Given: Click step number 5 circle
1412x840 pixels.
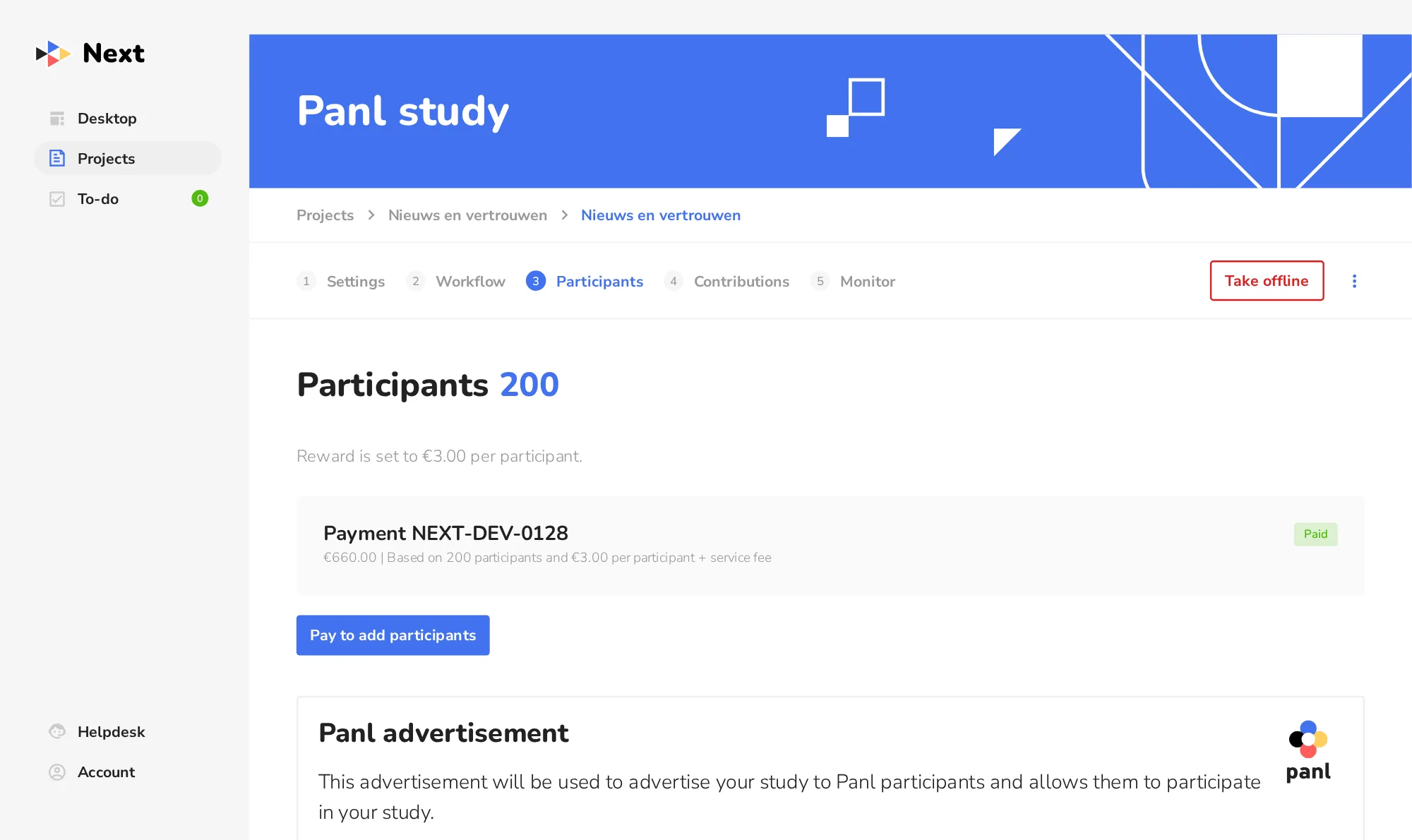Looking at the screenshot, I should pyautogui.click(x=820, y=281).
